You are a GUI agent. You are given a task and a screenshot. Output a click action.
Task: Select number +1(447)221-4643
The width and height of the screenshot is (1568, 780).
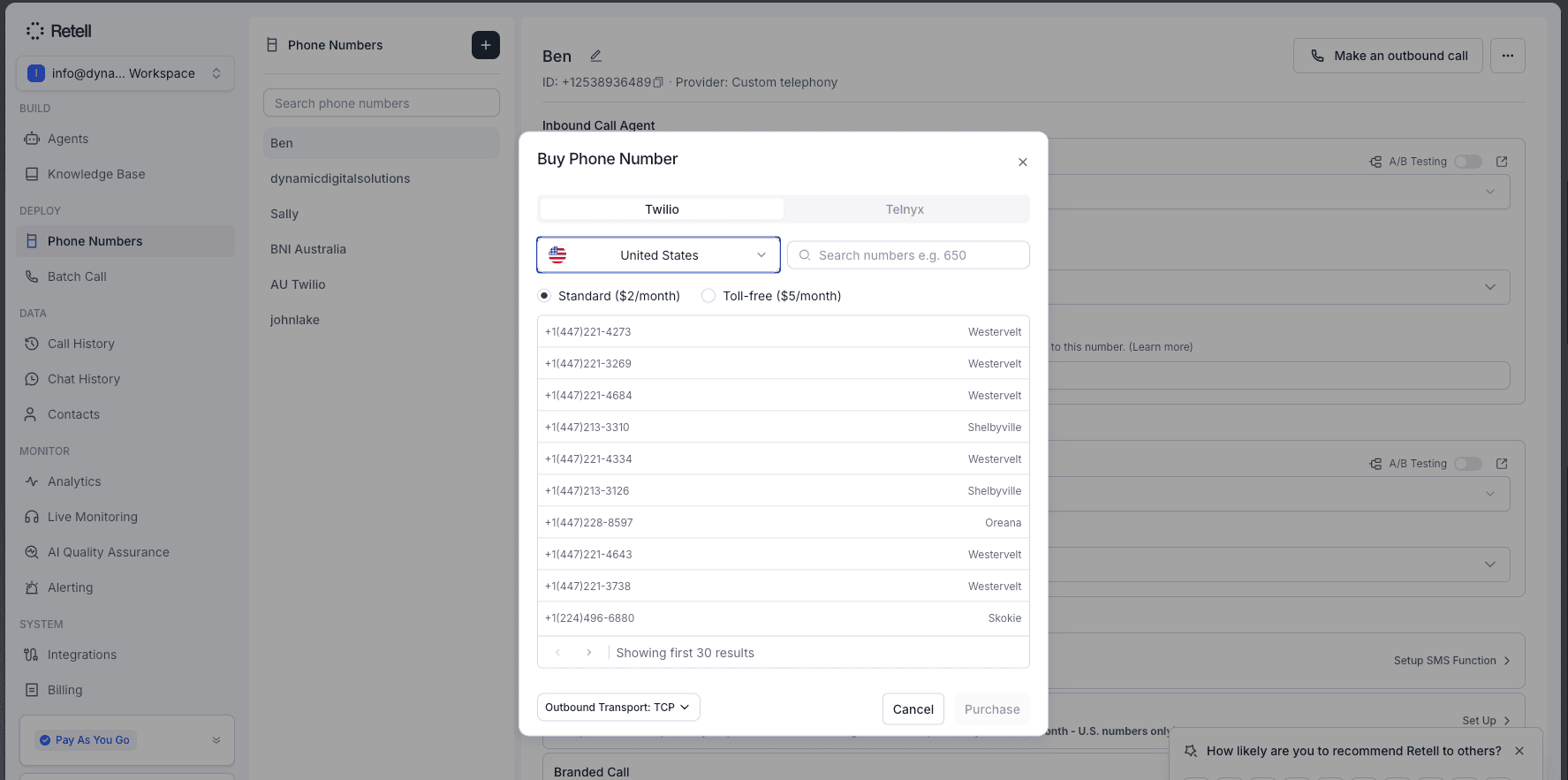pos(784,555)
